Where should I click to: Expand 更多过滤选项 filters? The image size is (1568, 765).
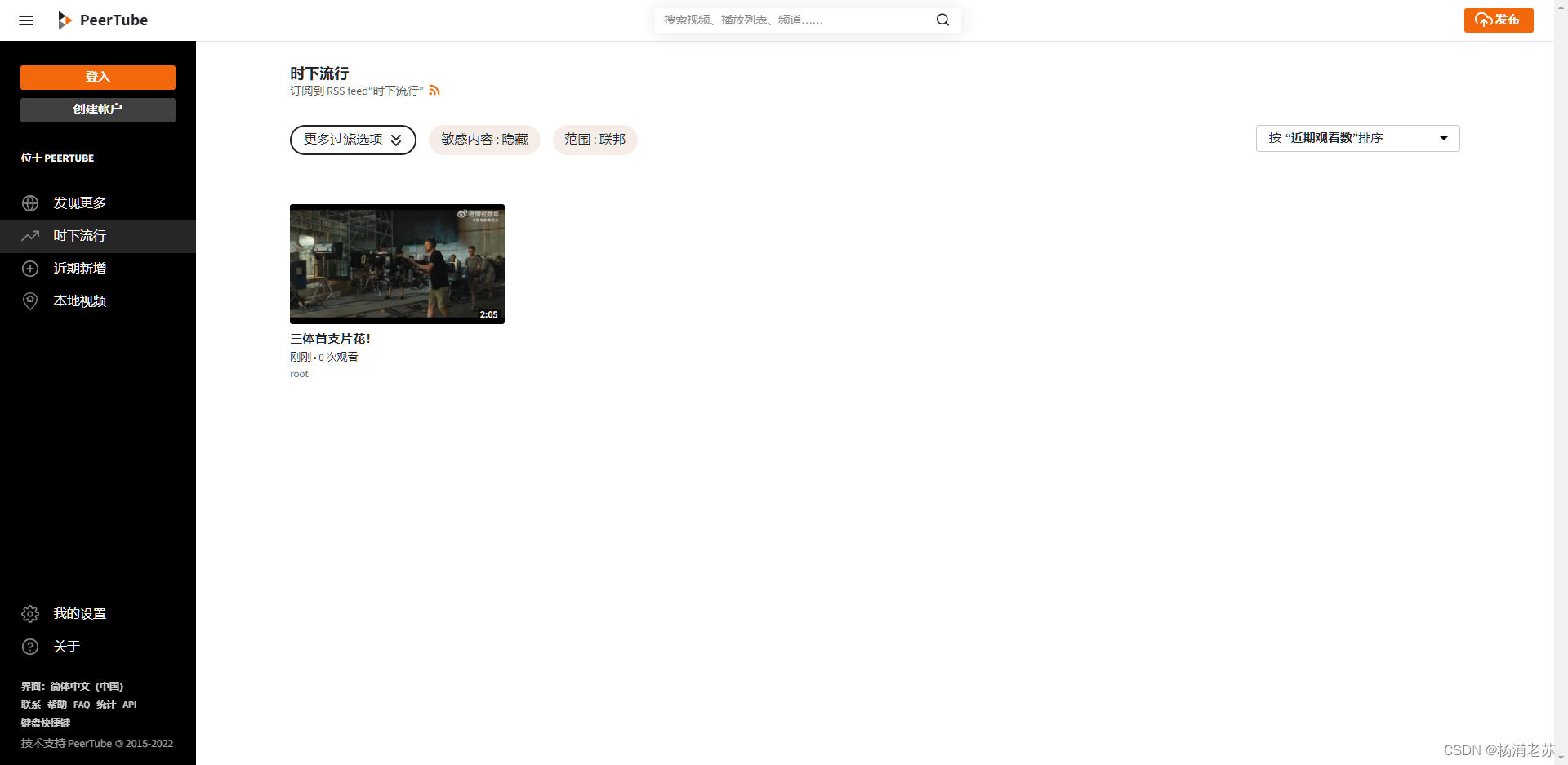pyautogui.click(x=353, y=140)
